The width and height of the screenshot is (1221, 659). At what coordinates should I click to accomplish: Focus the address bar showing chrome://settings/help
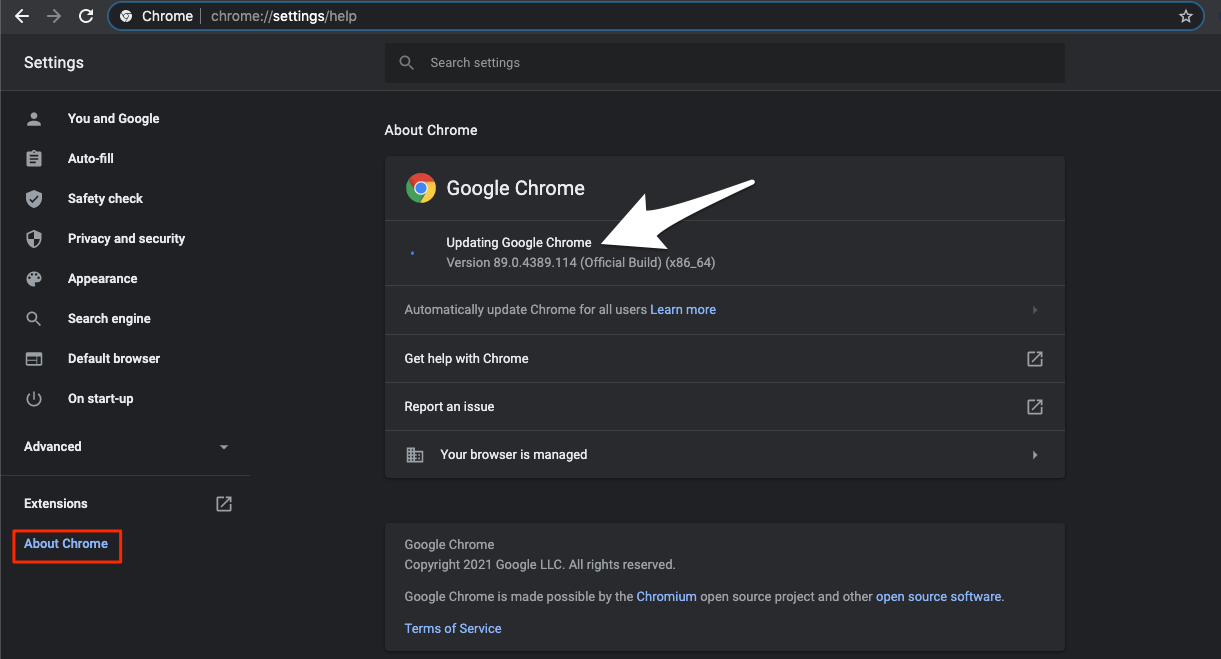[x=655, y=16]
